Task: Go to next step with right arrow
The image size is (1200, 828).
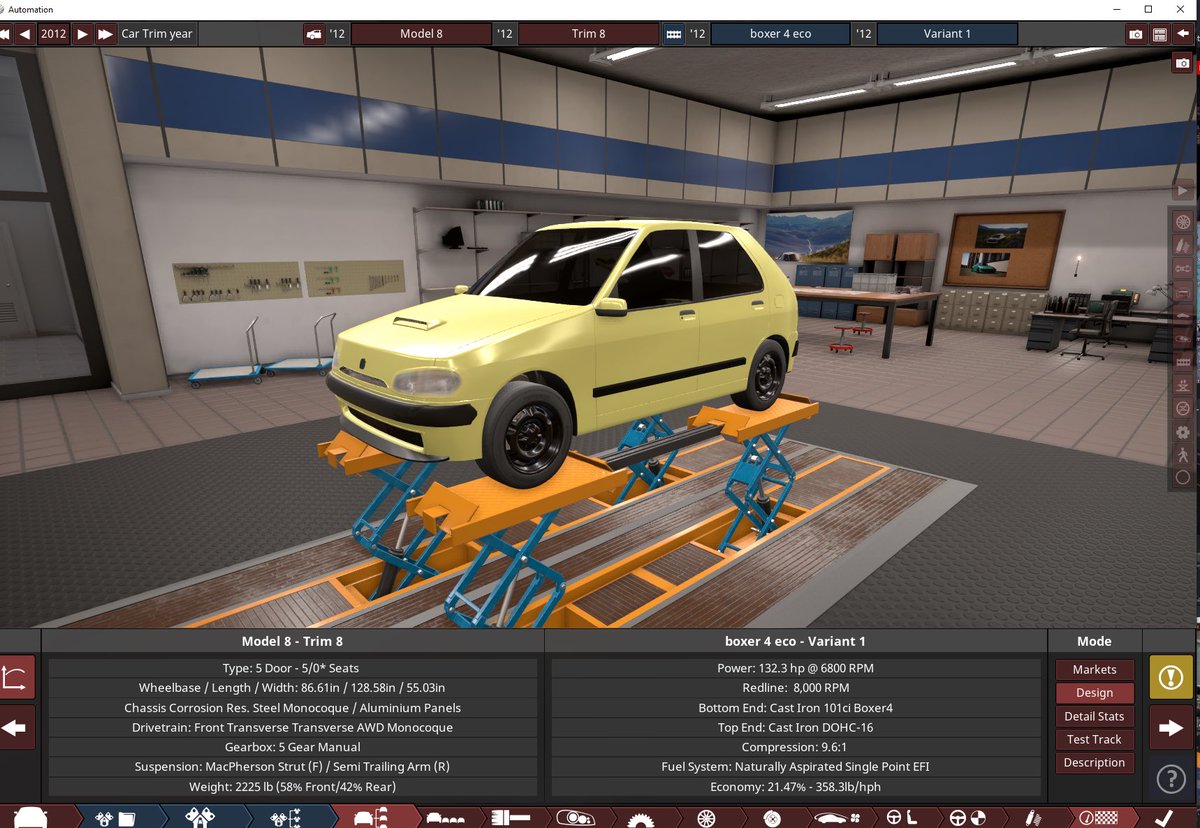Action: click(x=1170, y=728)
